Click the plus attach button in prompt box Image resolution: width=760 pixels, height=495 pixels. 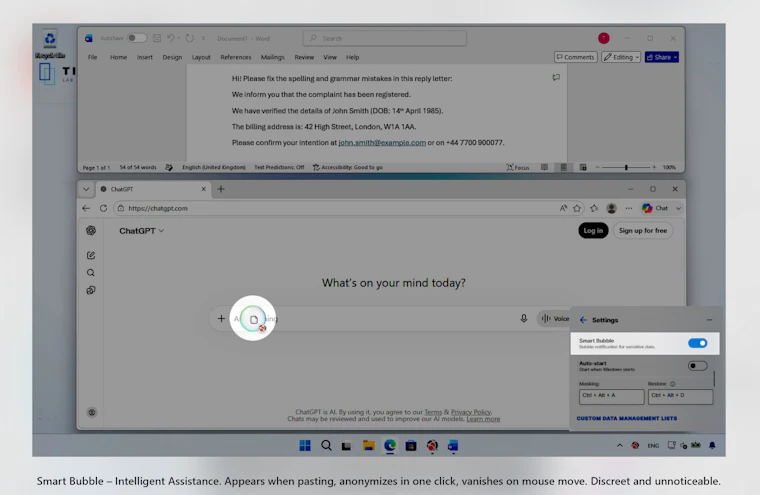(221, 319)
